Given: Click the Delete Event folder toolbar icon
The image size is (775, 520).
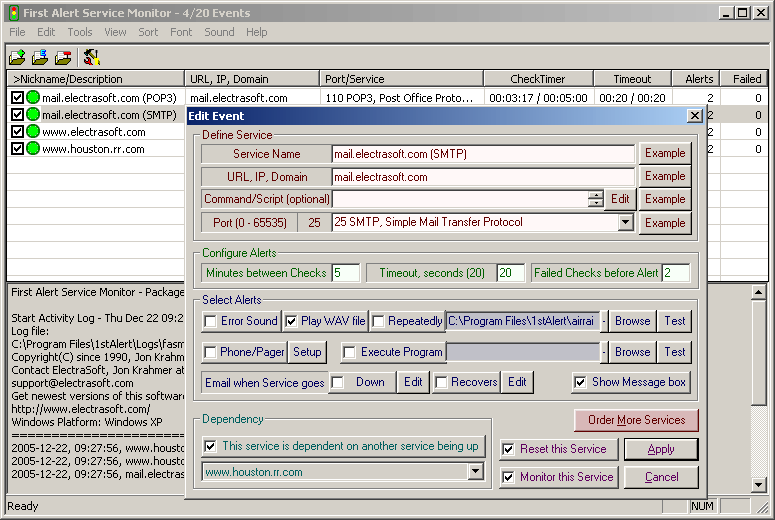Looking at the screenshot, I should [63, 57].
